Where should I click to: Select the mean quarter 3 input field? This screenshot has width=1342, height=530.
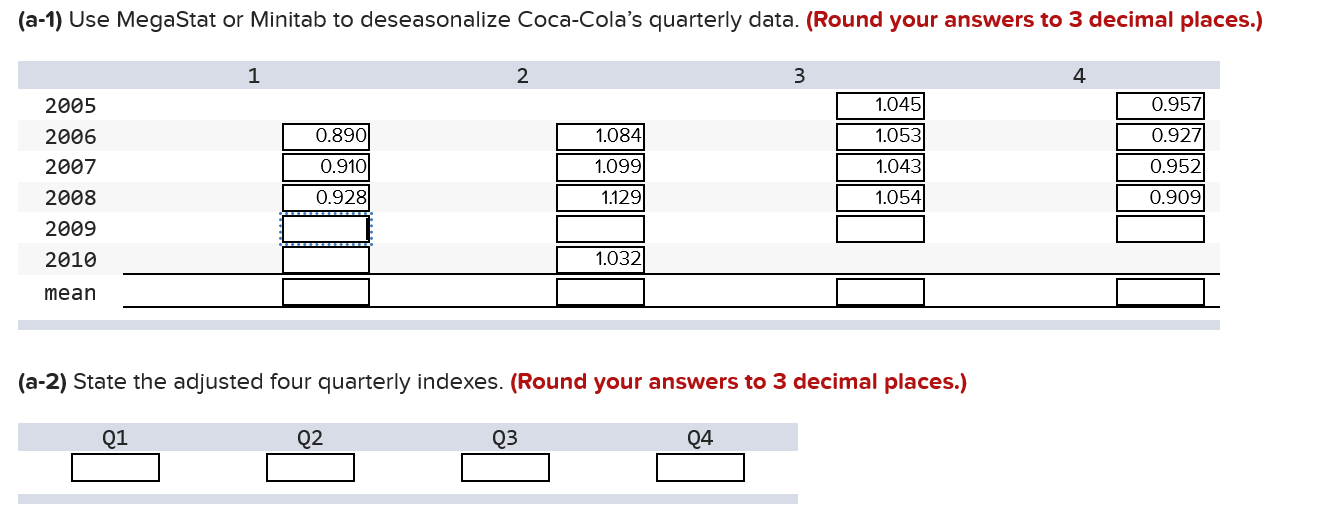click(880, 292)
